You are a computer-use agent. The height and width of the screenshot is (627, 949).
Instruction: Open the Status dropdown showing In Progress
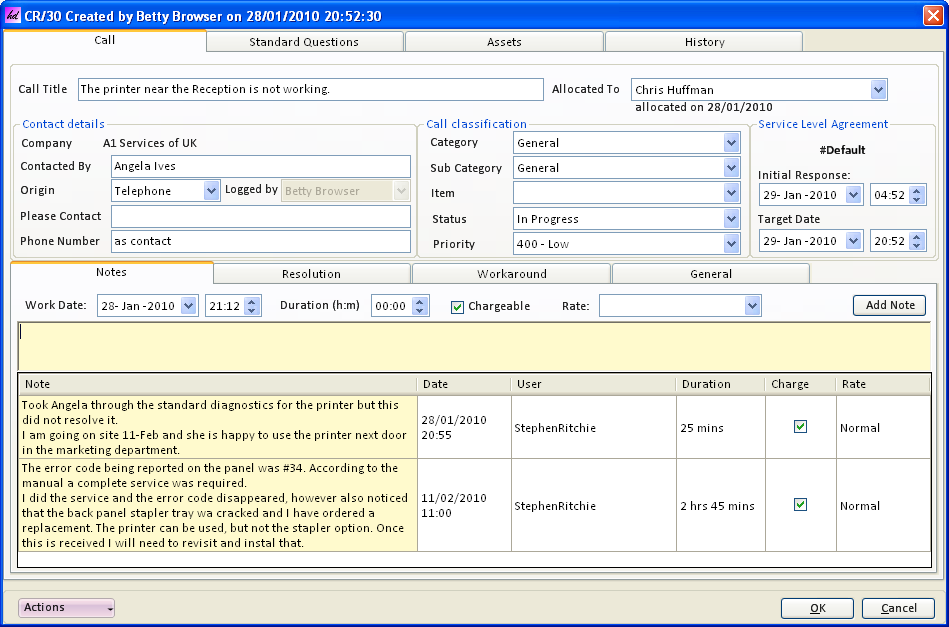[731, 218]
